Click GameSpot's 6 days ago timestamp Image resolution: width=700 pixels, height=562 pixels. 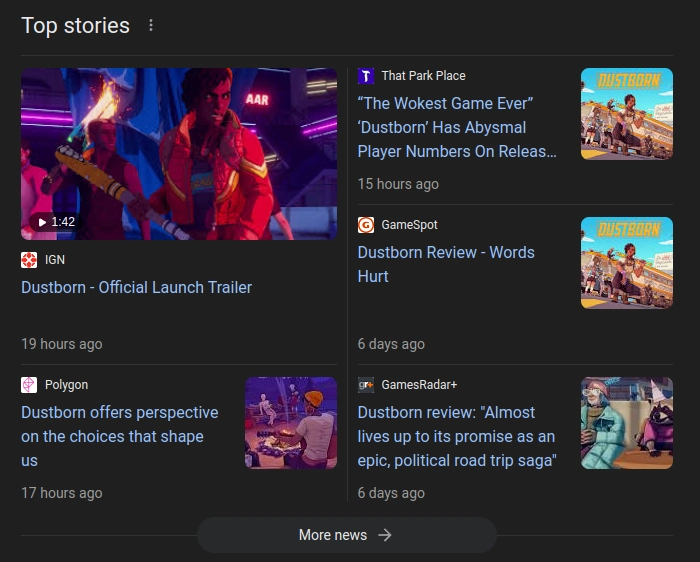pyautogui.click(x=391, y=344)
